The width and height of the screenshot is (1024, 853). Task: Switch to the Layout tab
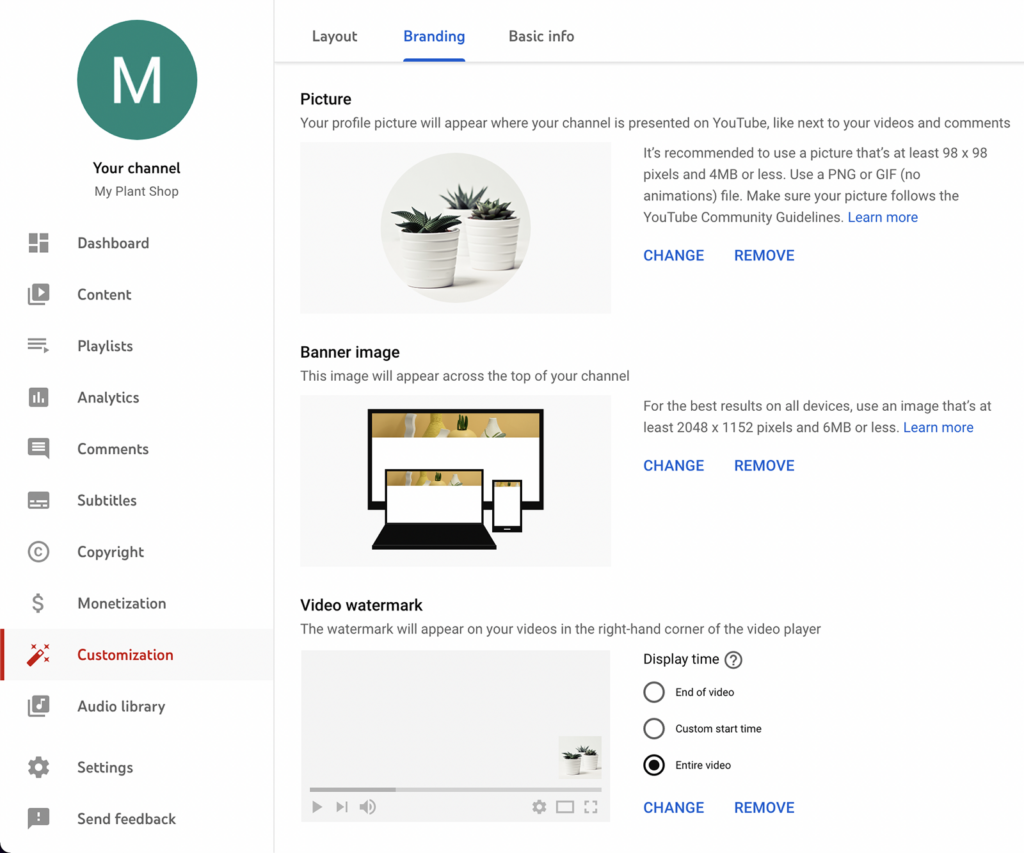point(334,37)
